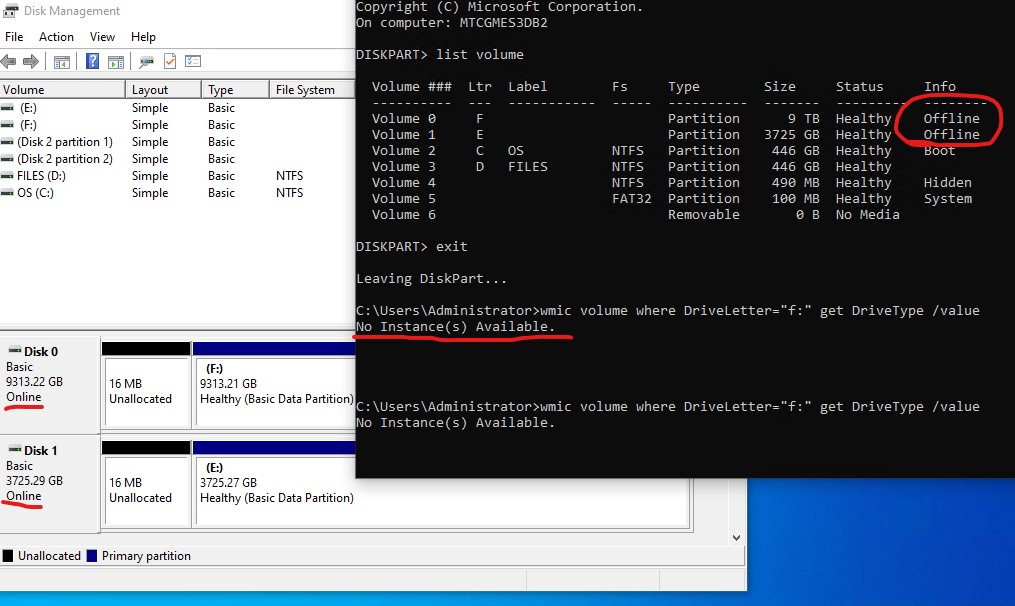Image resolution: width=1015 pixels, height=606 pixels.
Task: Click drive icon beside FILES (D:) row
Action: pyautogui.click(x=8, y=175)
